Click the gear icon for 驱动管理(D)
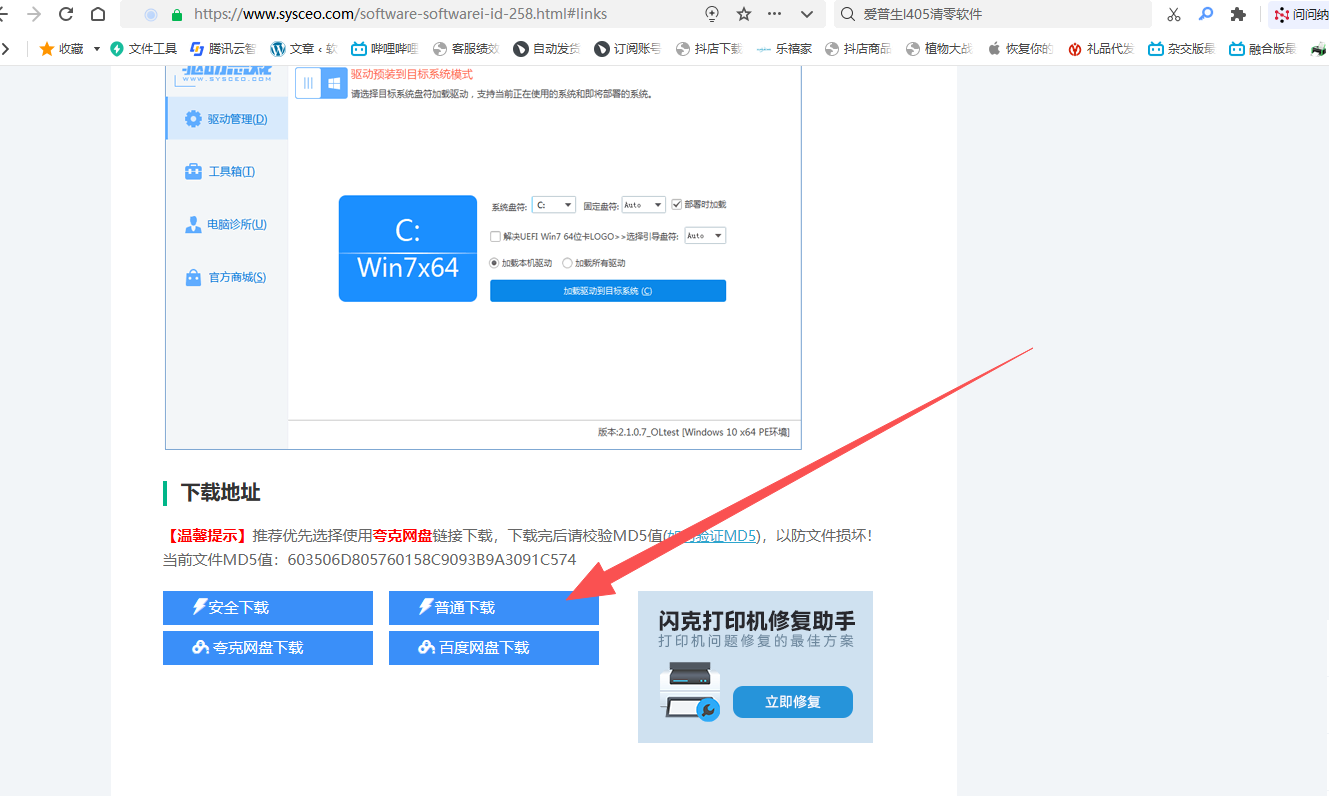Image resolution: width=1329 pixels, height=796 pixels. click(x=193, y=119)
